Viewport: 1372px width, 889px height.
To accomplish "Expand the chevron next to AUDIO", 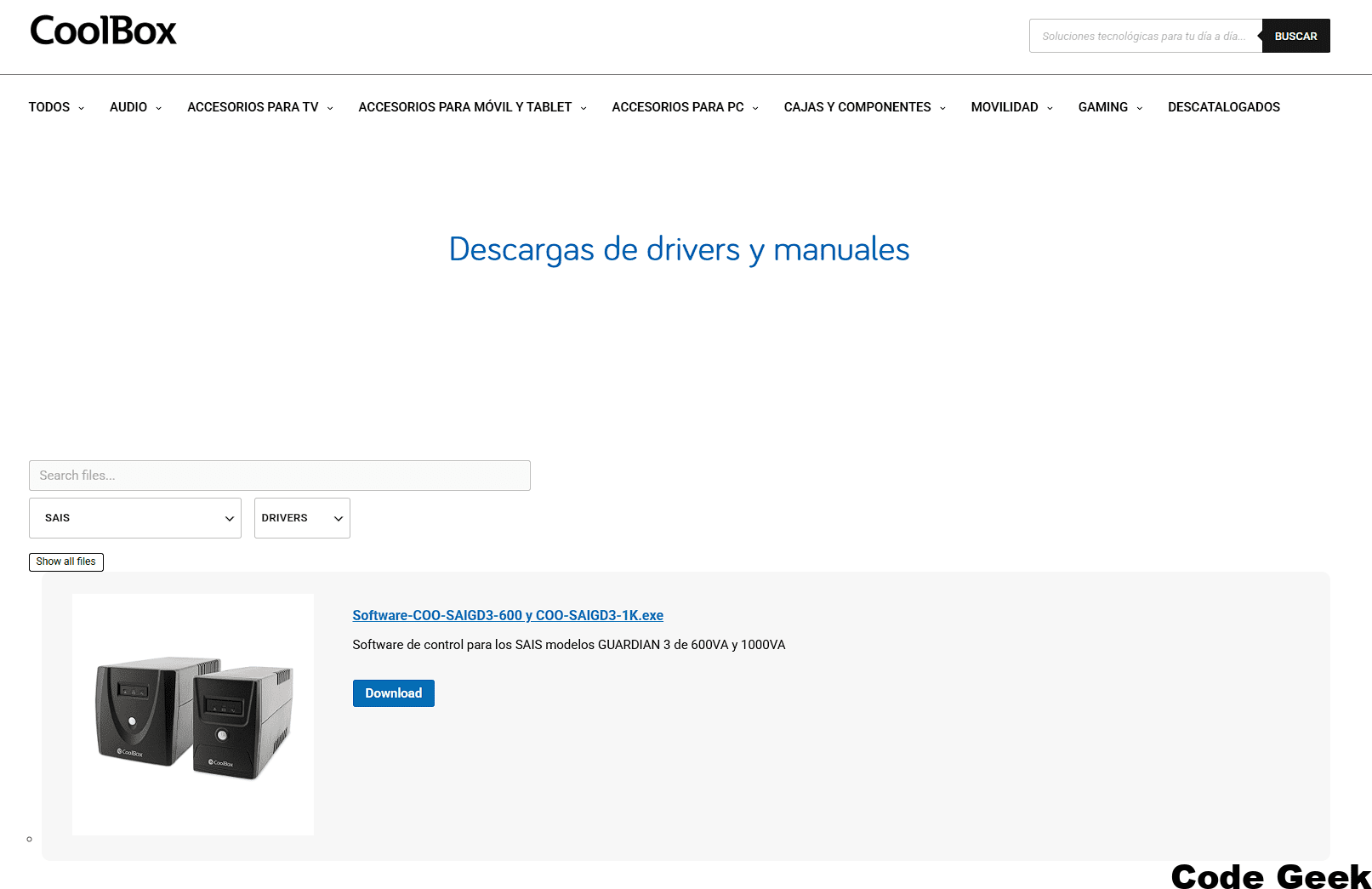I will (158, 108).
